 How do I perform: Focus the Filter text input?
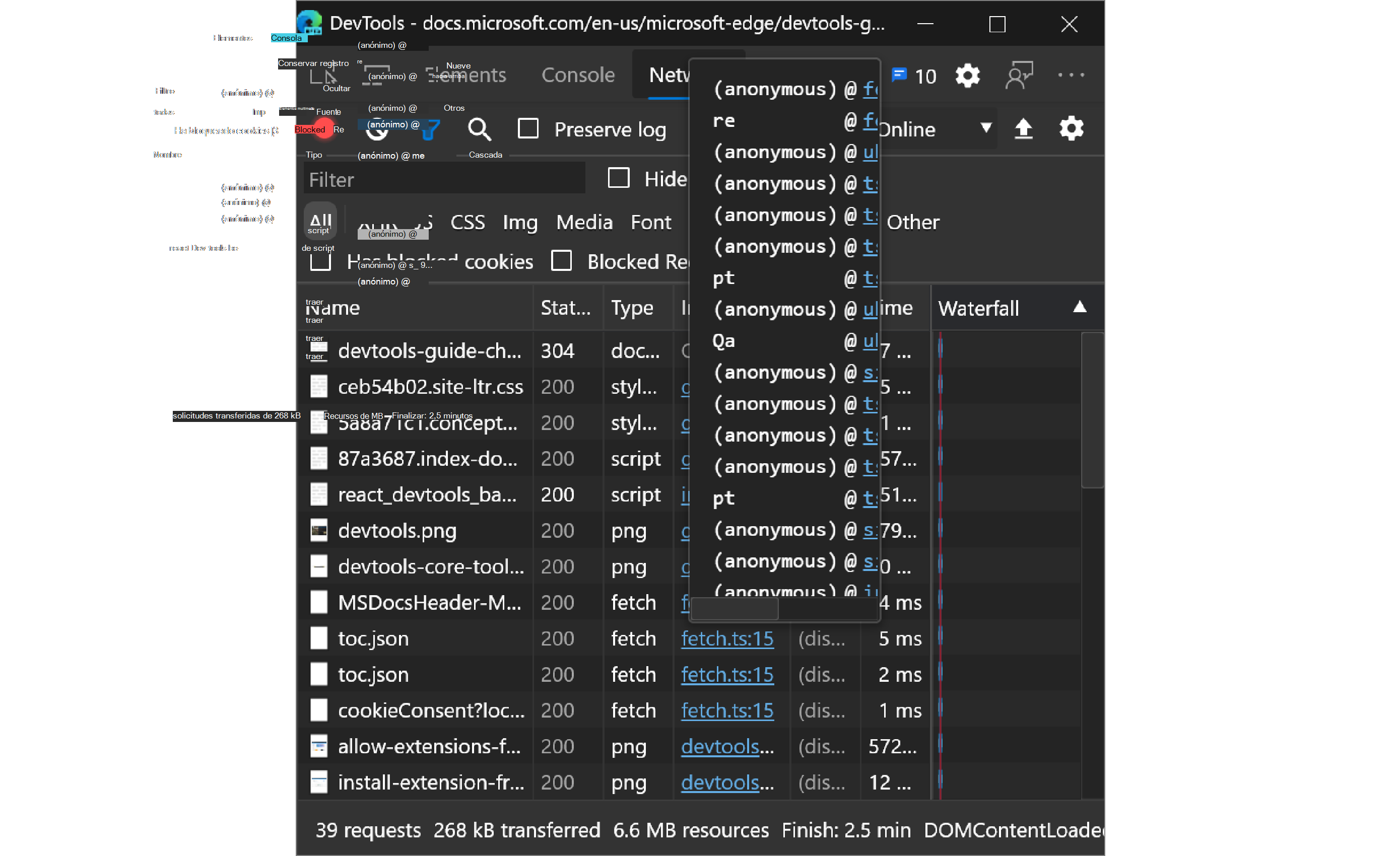[x=444, y=179]
